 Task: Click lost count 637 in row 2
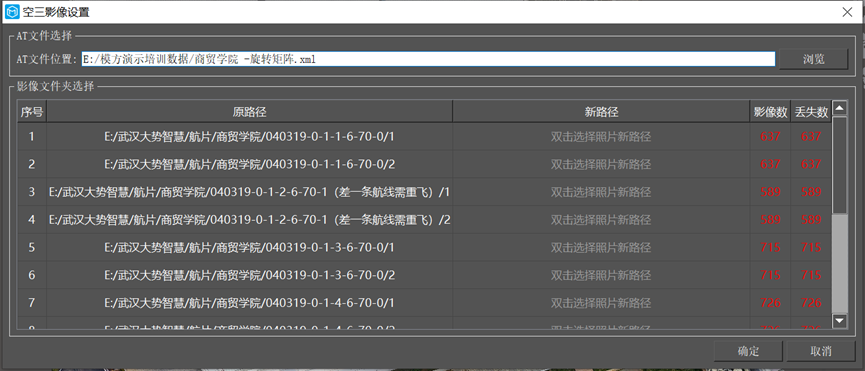811,164
